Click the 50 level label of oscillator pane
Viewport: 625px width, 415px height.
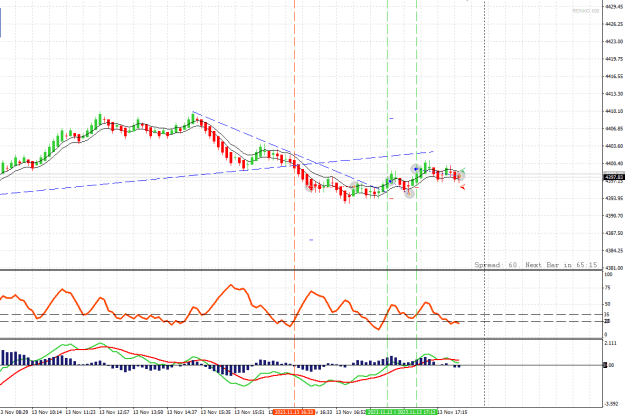pos(608,304)
